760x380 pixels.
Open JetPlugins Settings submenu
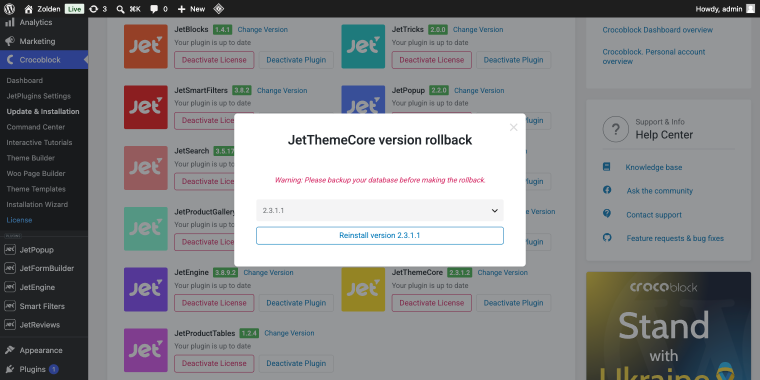38,96
